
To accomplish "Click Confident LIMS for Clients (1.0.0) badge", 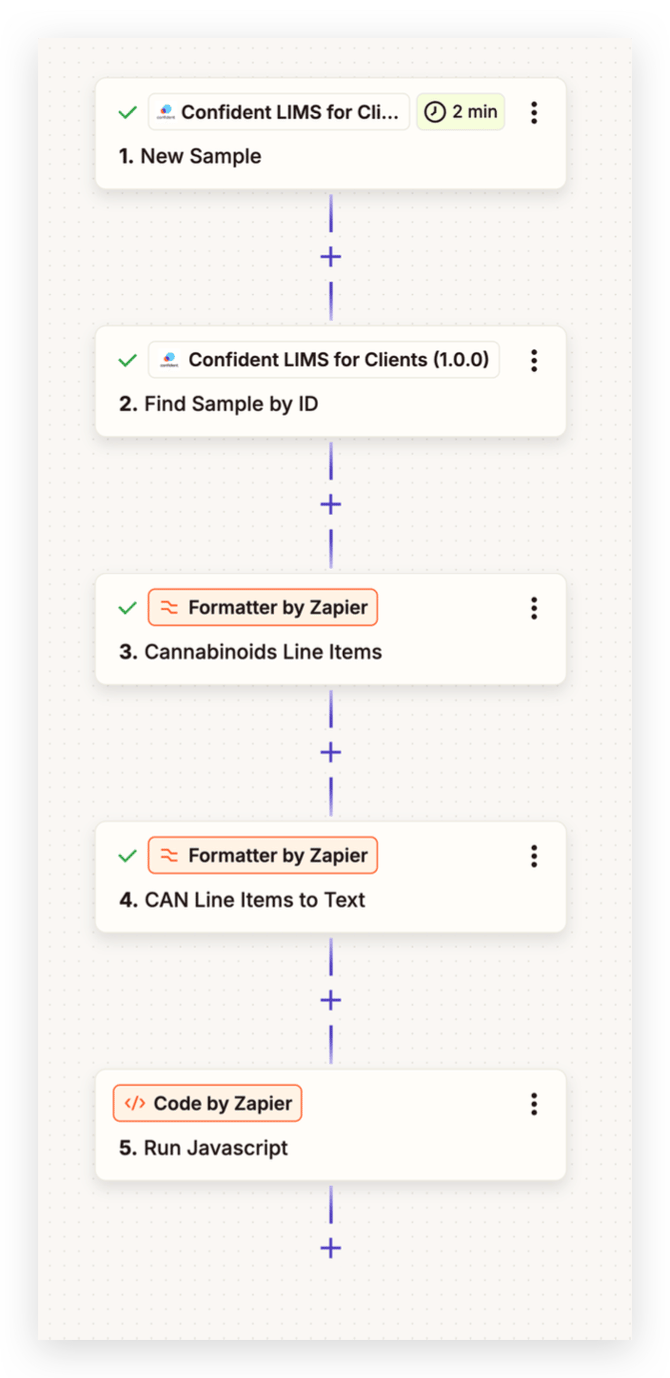I will (325, 360).
